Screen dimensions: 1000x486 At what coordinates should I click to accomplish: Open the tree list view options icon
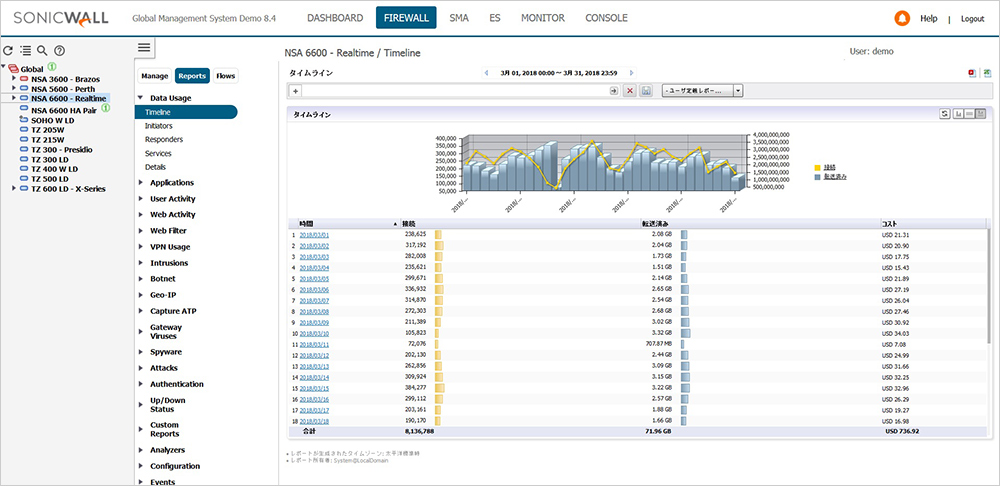tap(26, 50)
